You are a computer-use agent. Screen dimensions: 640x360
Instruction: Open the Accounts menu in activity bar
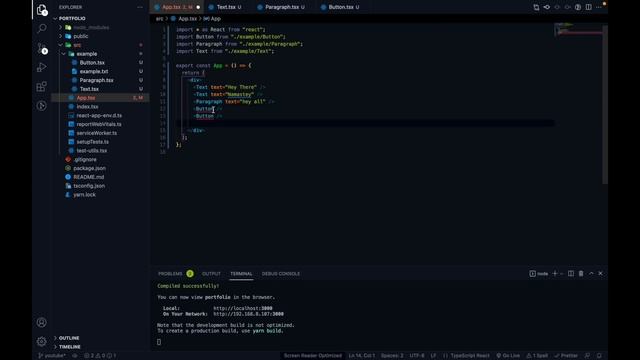tap(42, 322)
